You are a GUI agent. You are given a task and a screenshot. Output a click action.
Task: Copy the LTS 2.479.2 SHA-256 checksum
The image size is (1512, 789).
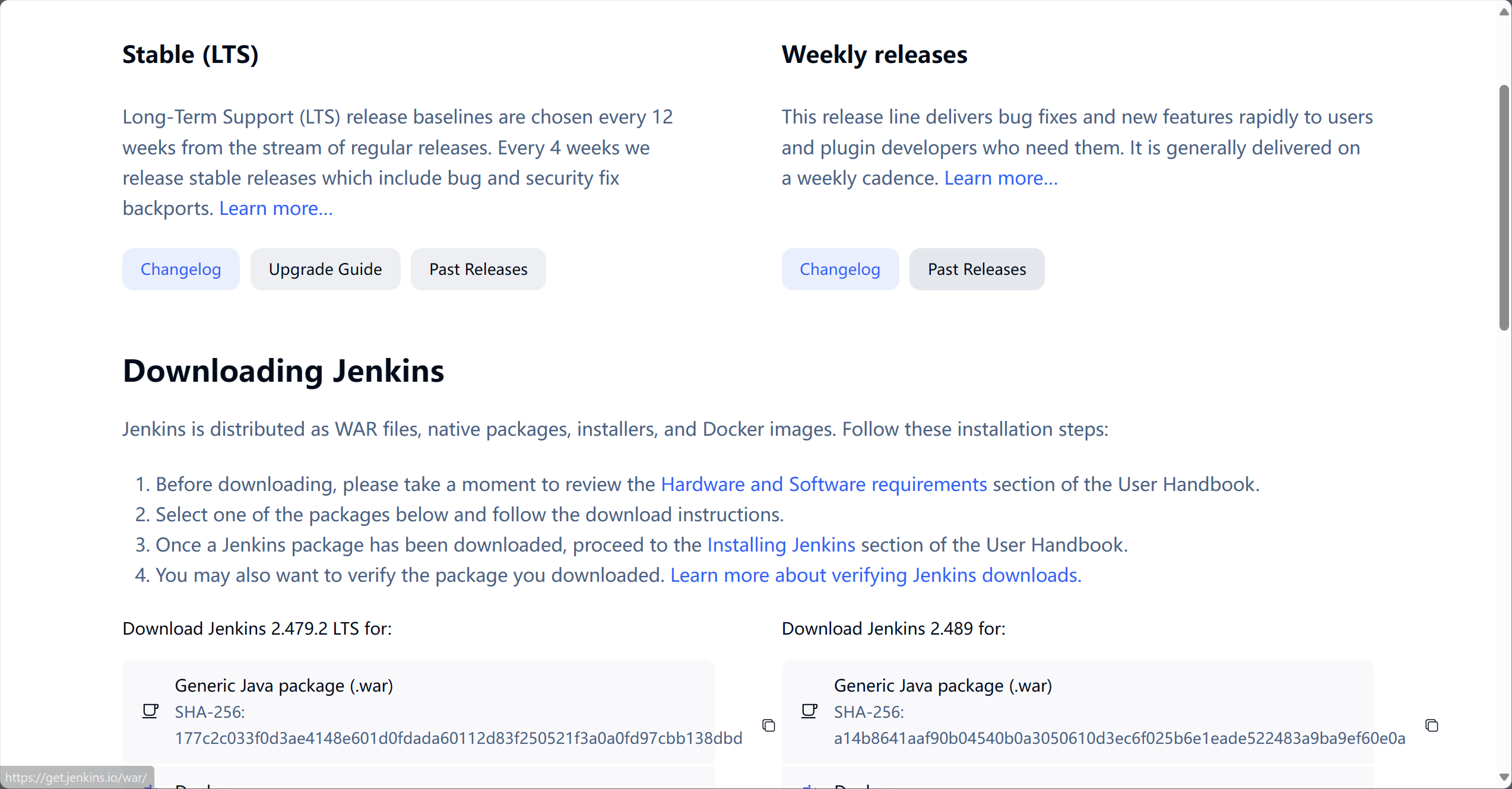(x=769, y=725)
